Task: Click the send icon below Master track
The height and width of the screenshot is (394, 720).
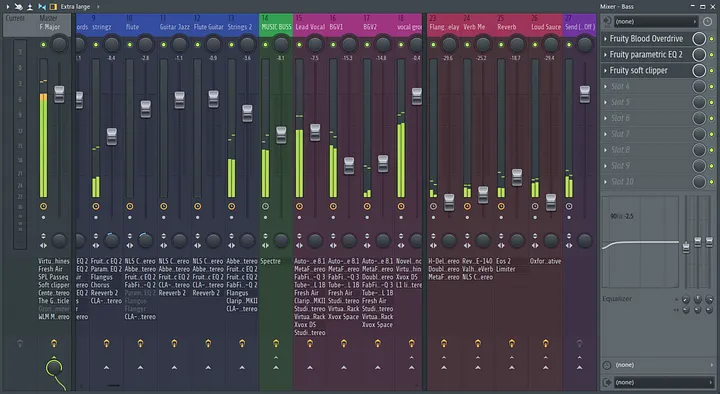Action: coord(54,343)
